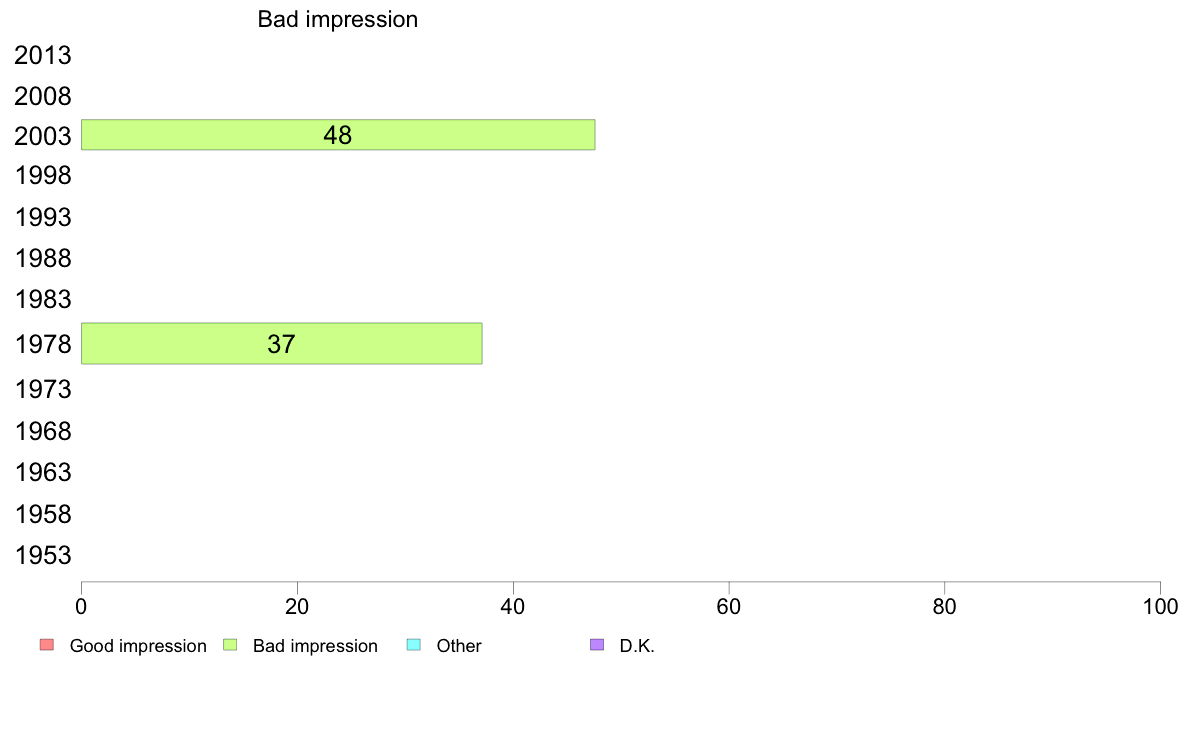The height and width of the screenshot is (736, 1188).
Task: Click the 2013 year label
Action: 43,56
